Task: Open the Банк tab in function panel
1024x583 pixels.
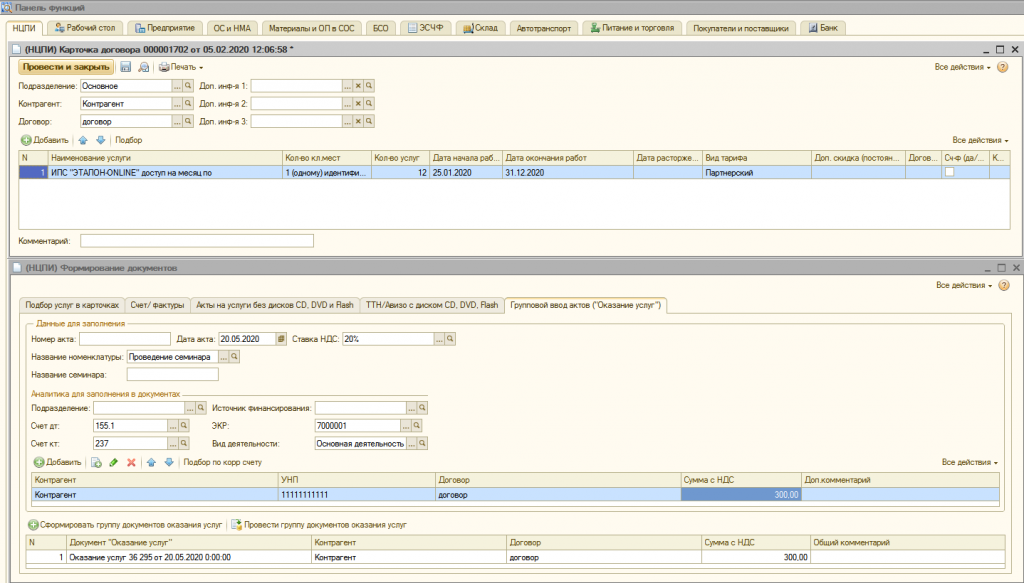Action: point(822,28)
